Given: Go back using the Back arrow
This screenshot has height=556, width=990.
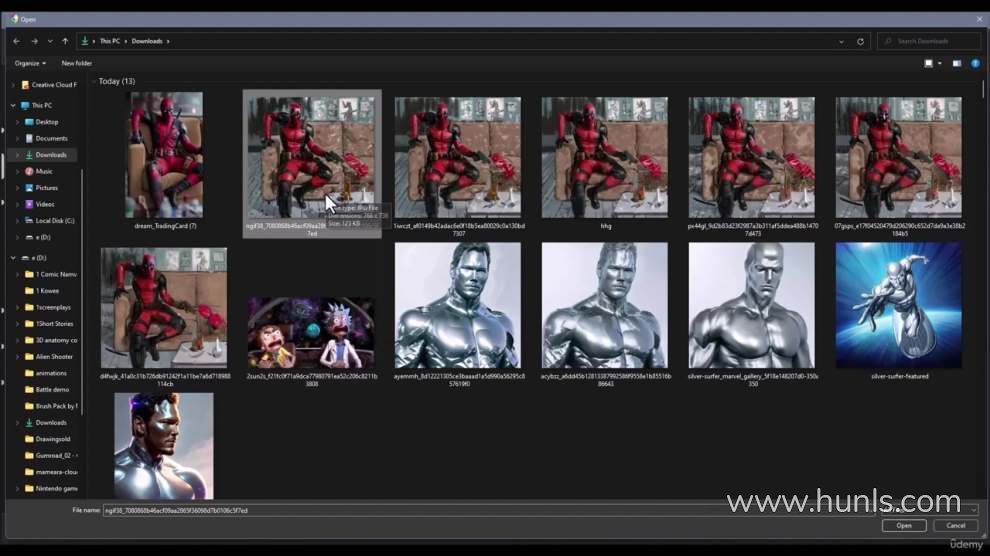Looking at the screenshot, I should 16,41.
